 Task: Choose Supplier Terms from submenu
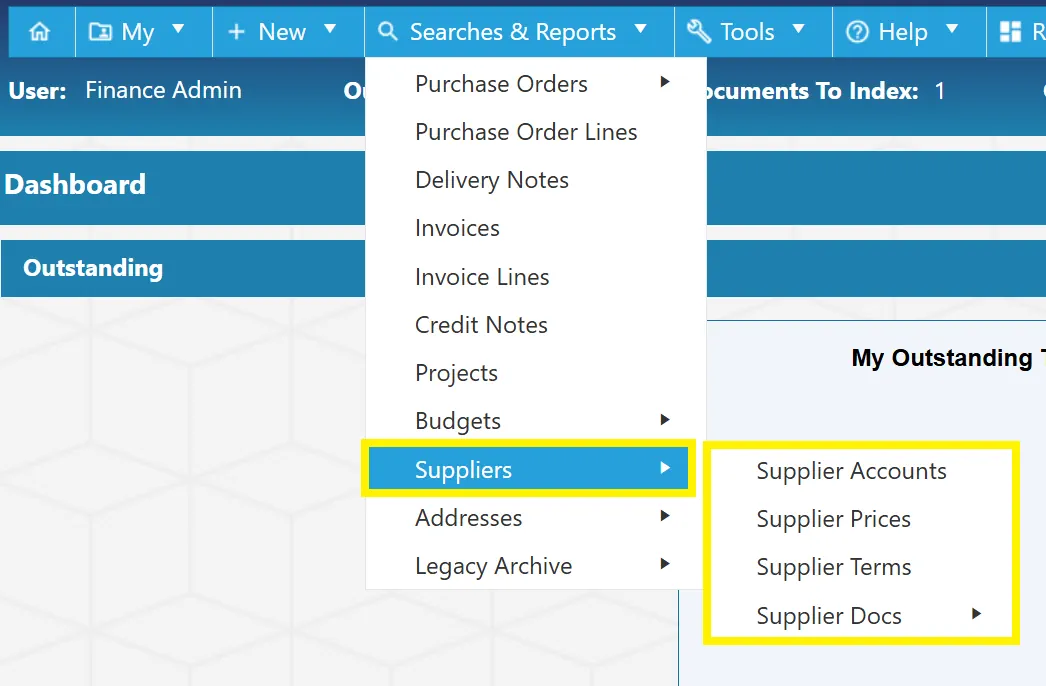coord(861,567)
